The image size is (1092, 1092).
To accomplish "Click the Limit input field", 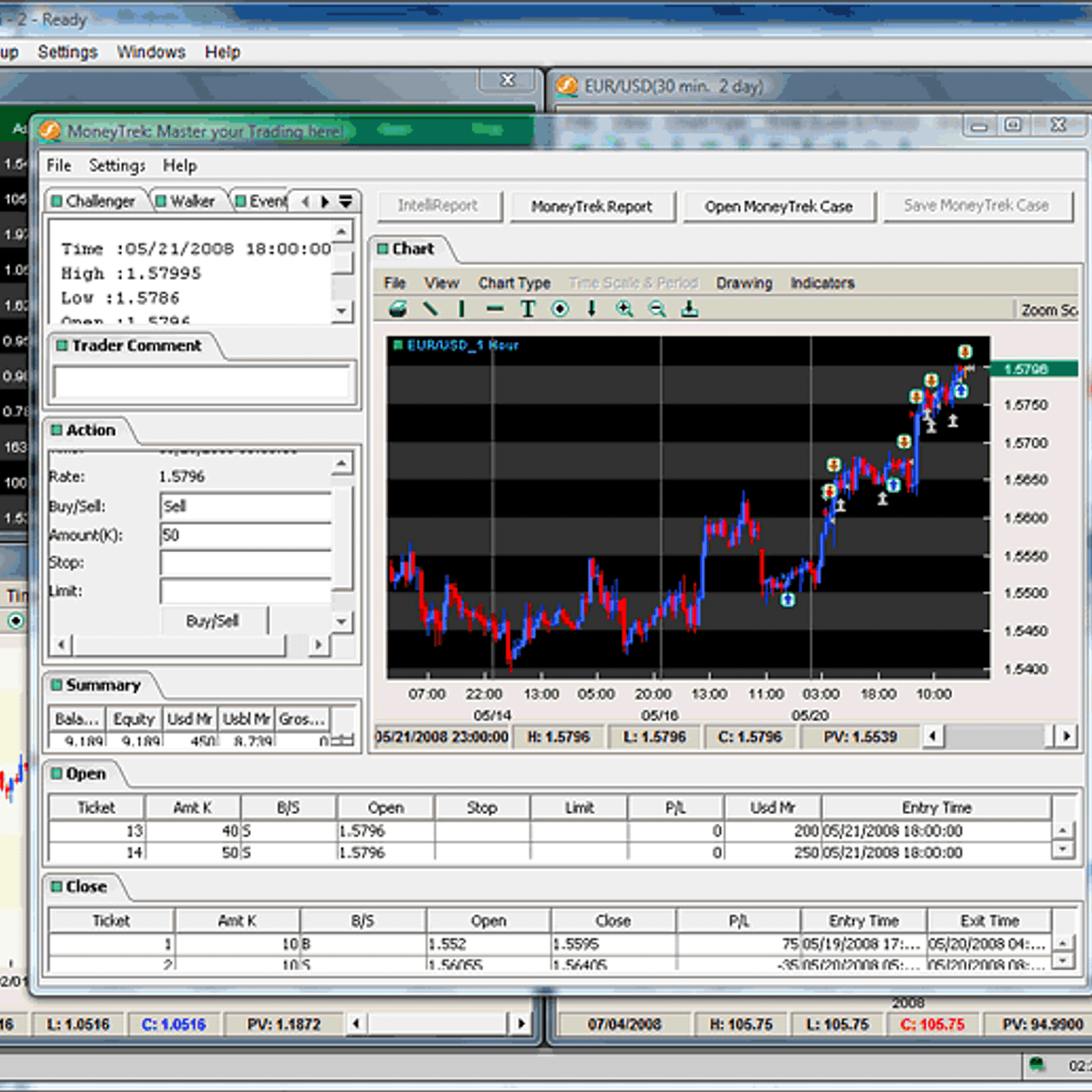I will pos(246,591).
